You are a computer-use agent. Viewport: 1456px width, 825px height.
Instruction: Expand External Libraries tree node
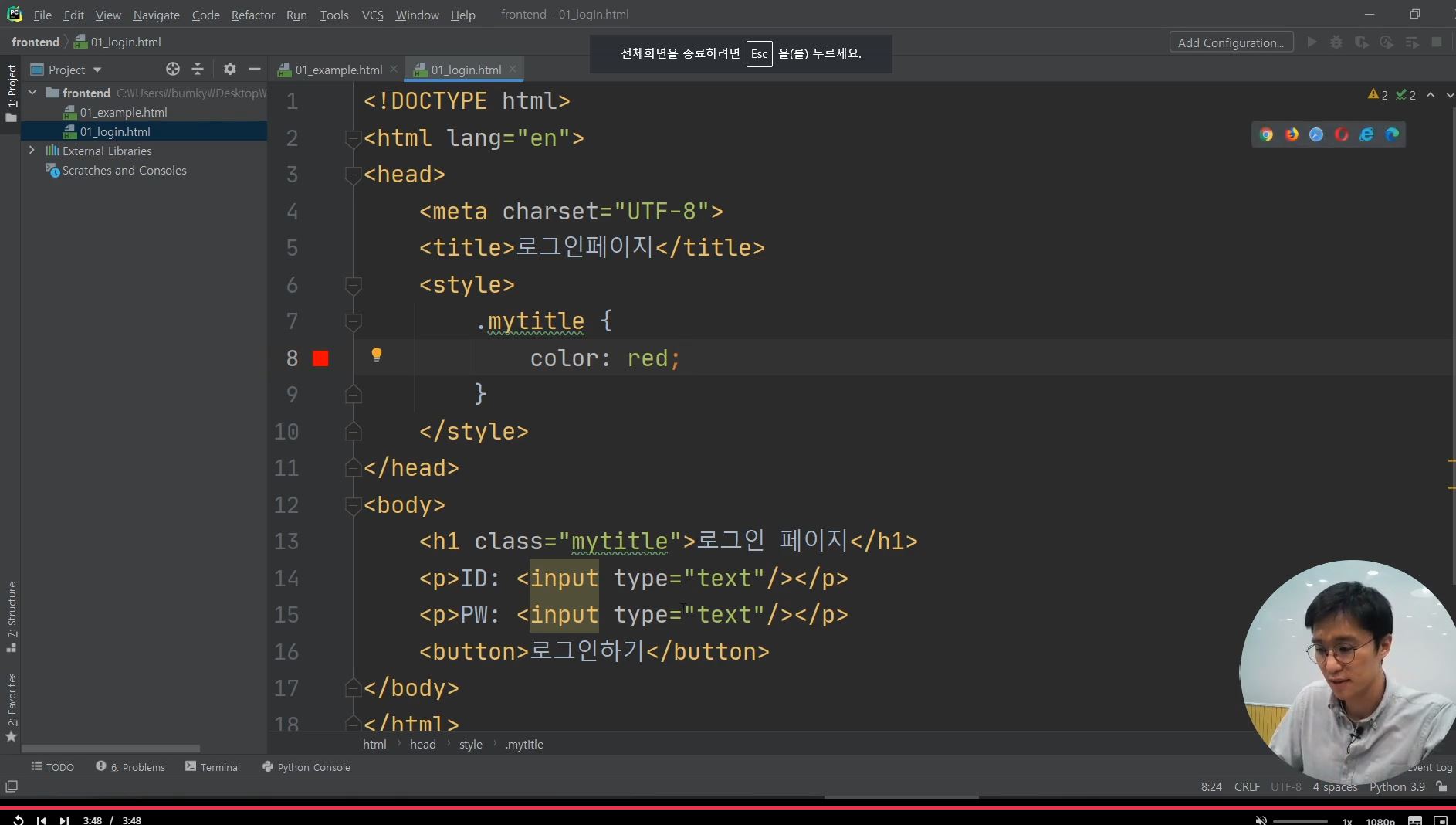click(32, 151)
